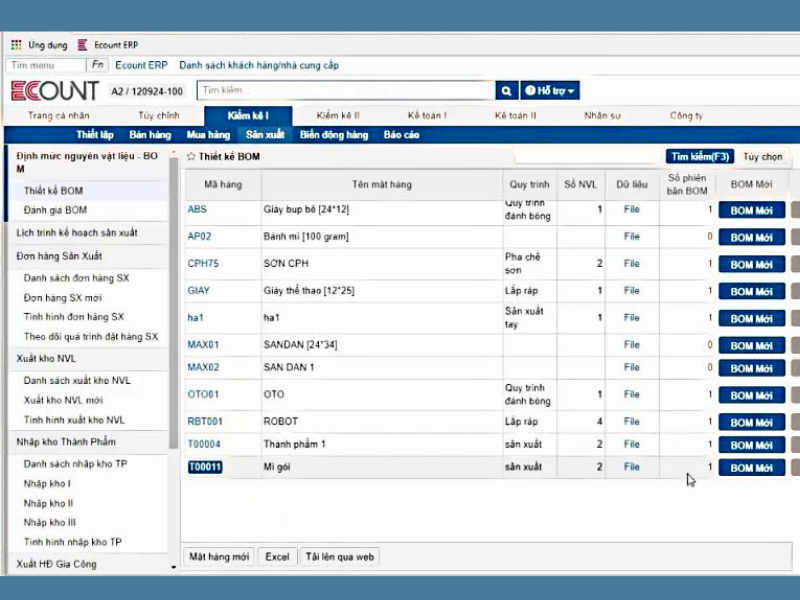800x600 pixels.
Task: Click the main Tìm kiếm search field
Action: (x=345, y=91)
